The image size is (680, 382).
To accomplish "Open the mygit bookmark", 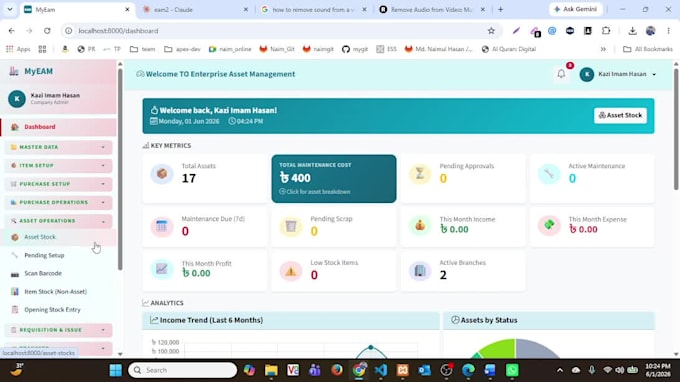I will click(355, 49).
